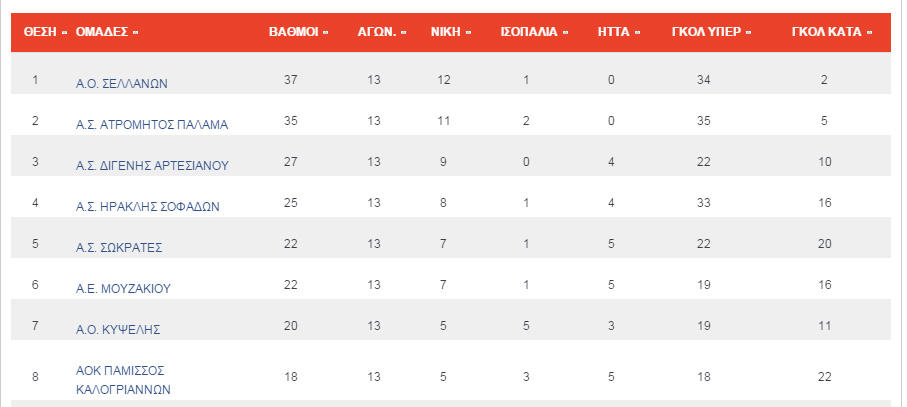Open ΑΟΚ ΠΑΜΙΣΣΟΣ ΚΑΛΟΓΡΙΑΝΝΩΝ team link

(x=123, y=380)
